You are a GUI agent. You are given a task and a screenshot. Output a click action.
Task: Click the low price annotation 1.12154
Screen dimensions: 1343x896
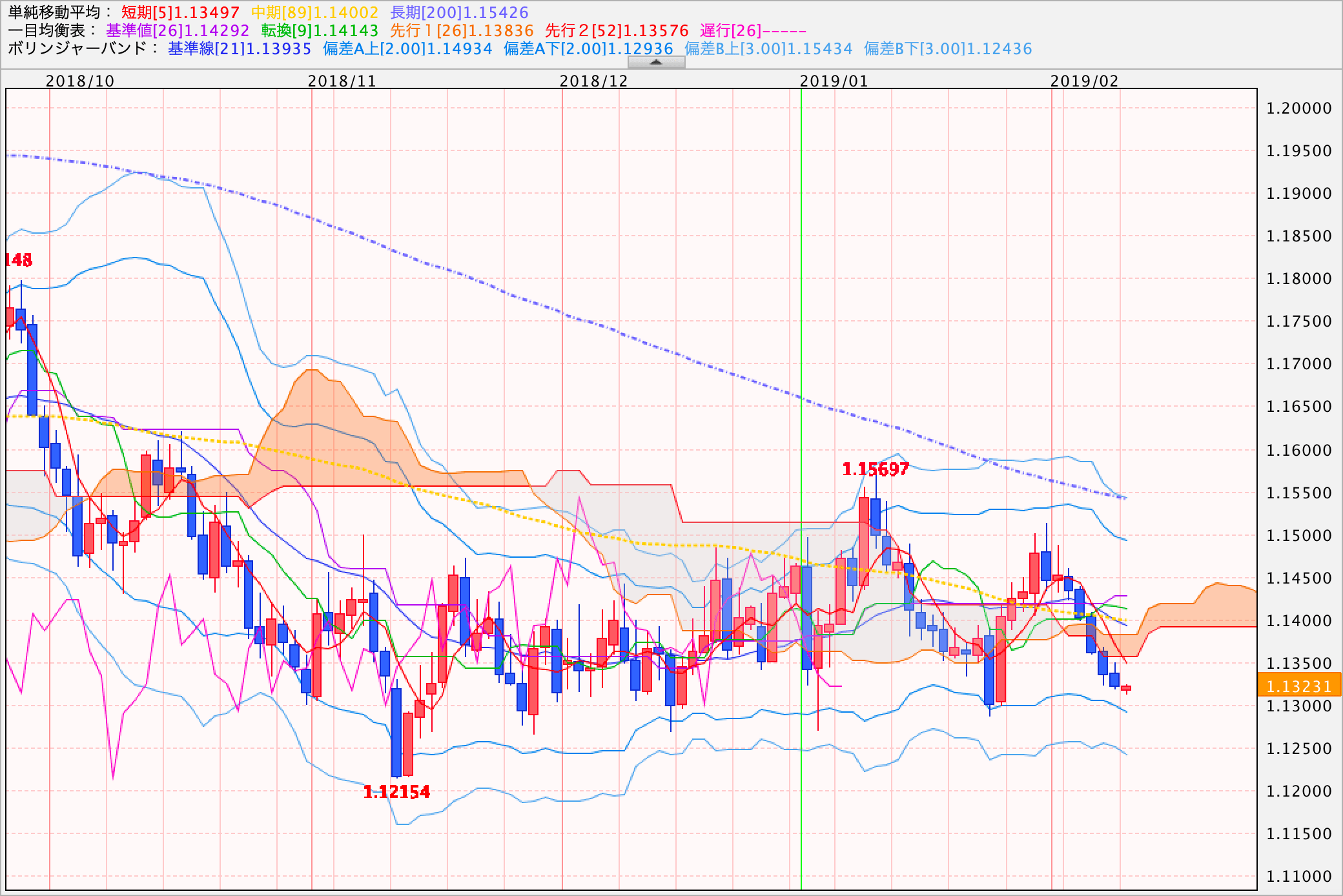[x=396, y=792]
